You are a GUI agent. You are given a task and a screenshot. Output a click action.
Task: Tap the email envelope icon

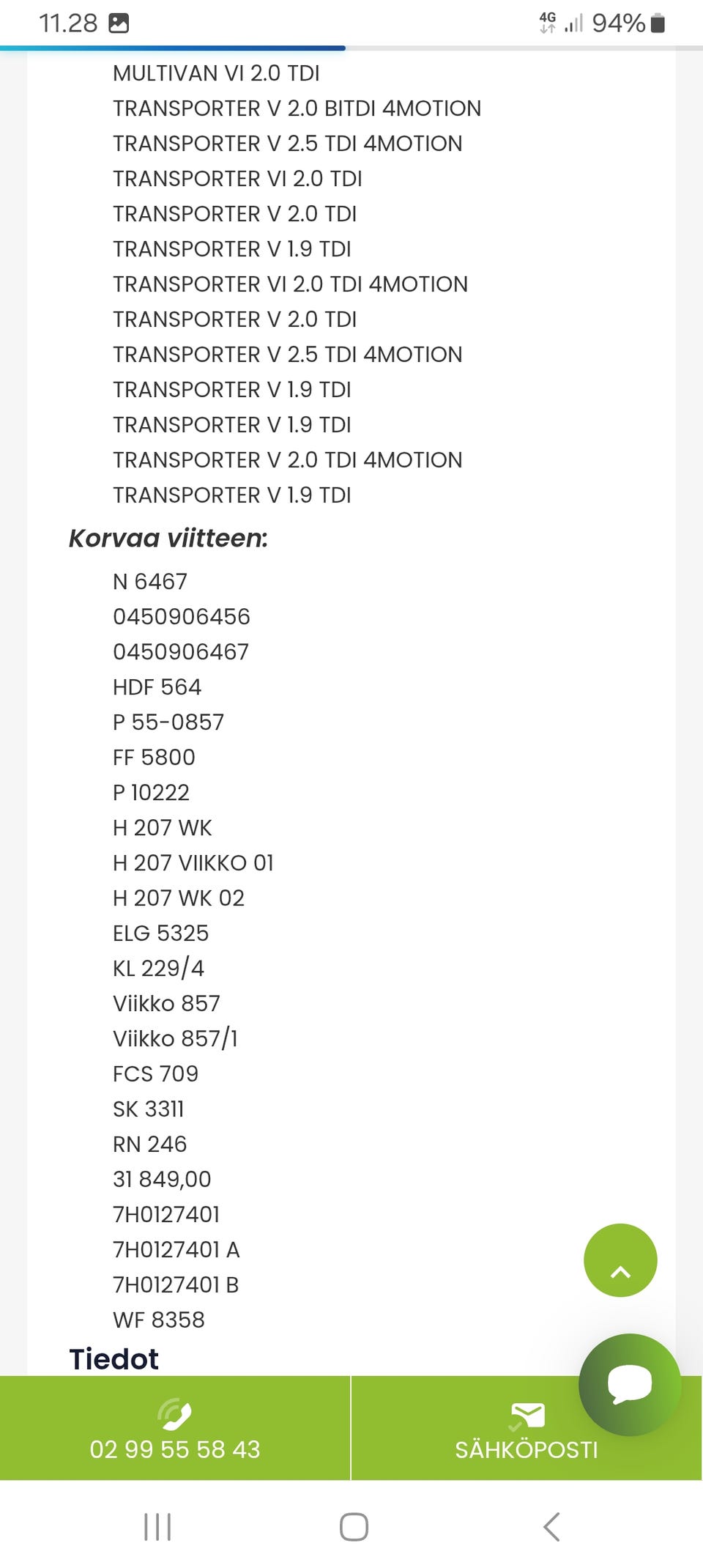(527, 1415)
